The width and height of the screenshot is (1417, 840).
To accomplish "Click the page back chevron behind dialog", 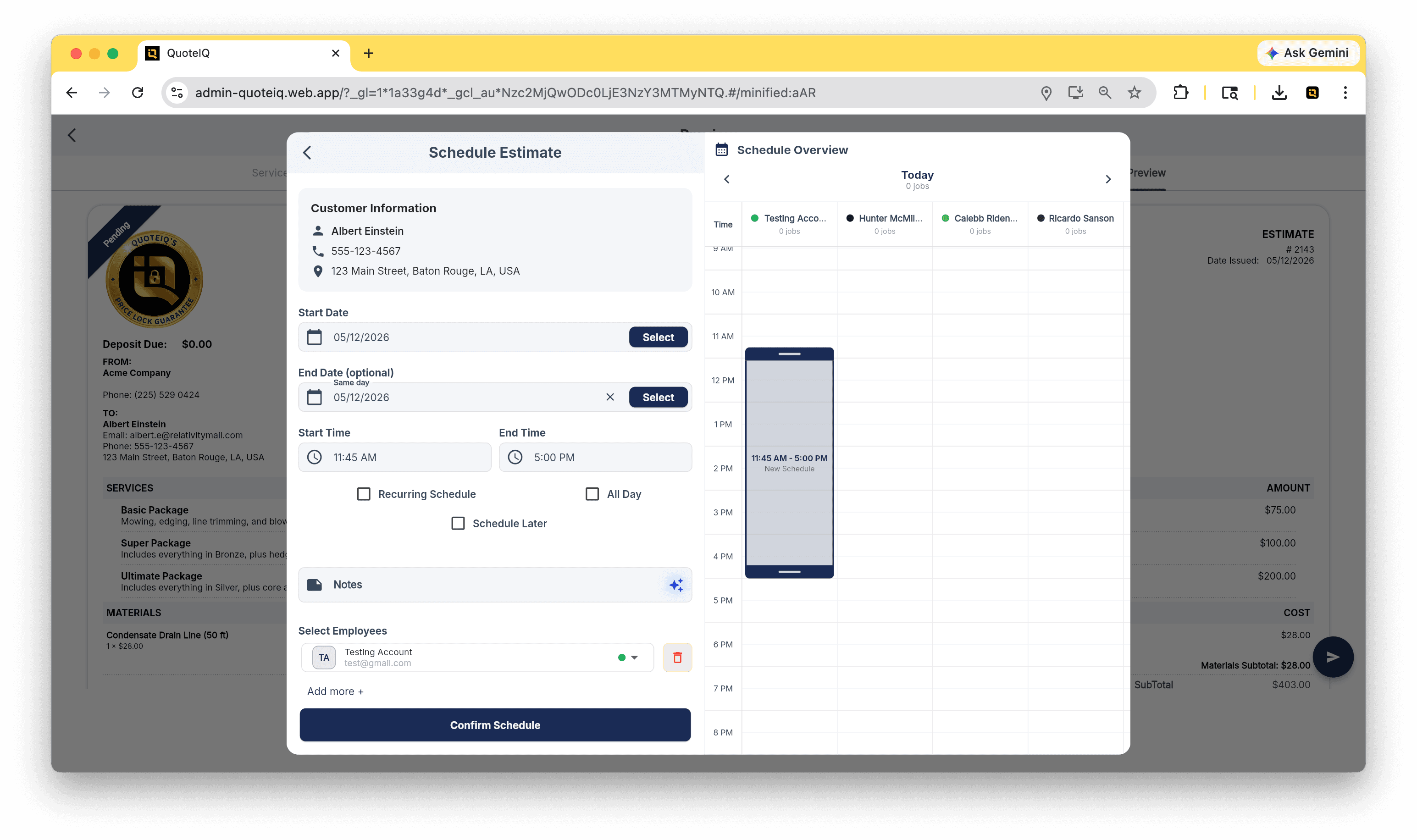I will (x=72, y=135).
